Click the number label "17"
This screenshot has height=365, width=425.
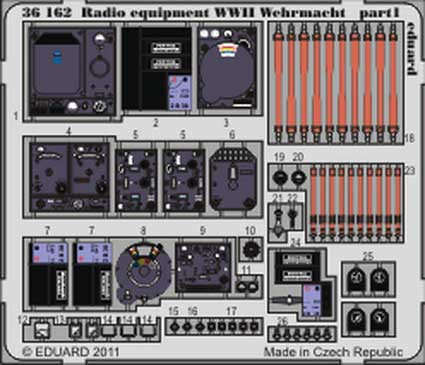coord(232,311)
